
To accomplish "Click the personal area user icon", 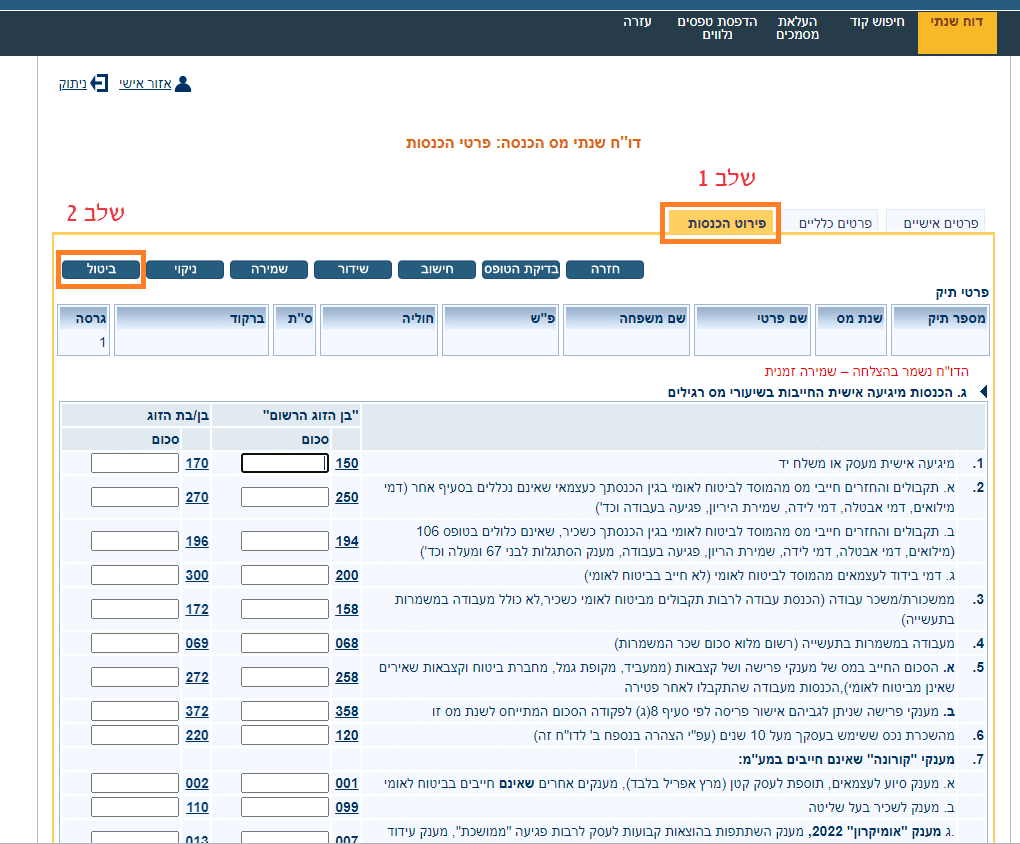I will click(182, 84).
